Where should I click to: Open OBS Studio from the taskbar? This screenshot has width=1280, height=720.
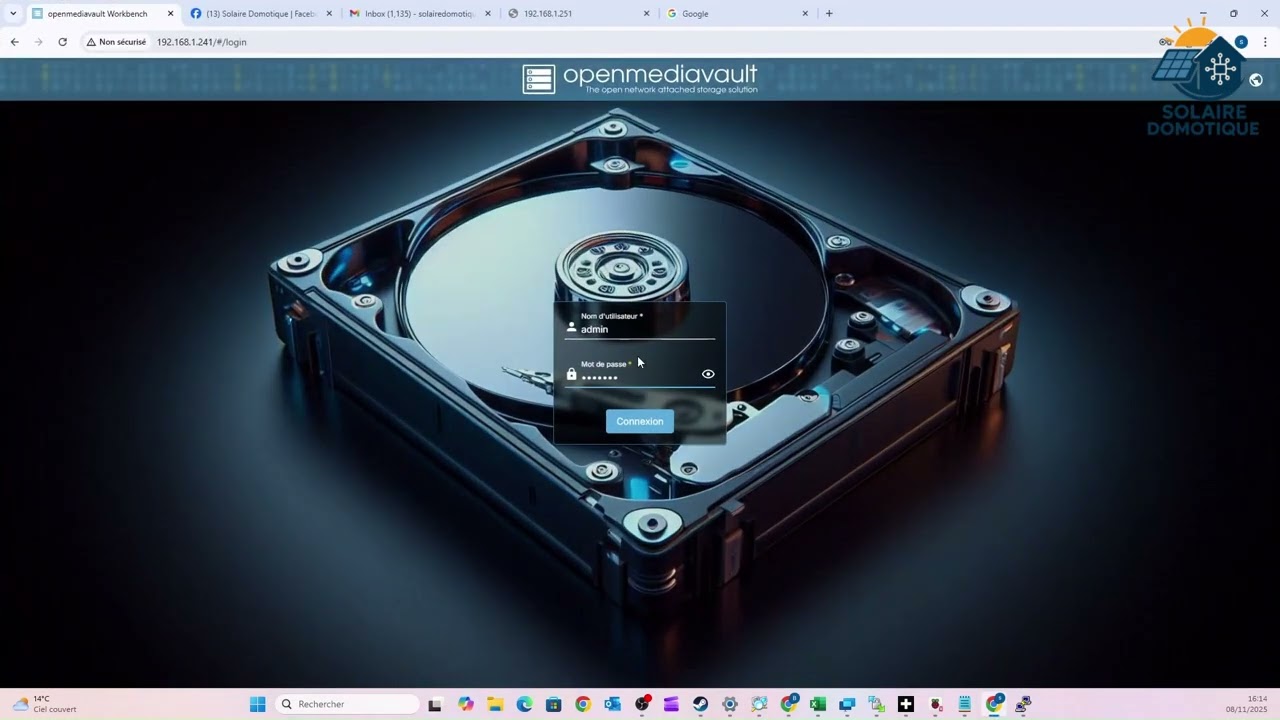[x=642, y=704]
